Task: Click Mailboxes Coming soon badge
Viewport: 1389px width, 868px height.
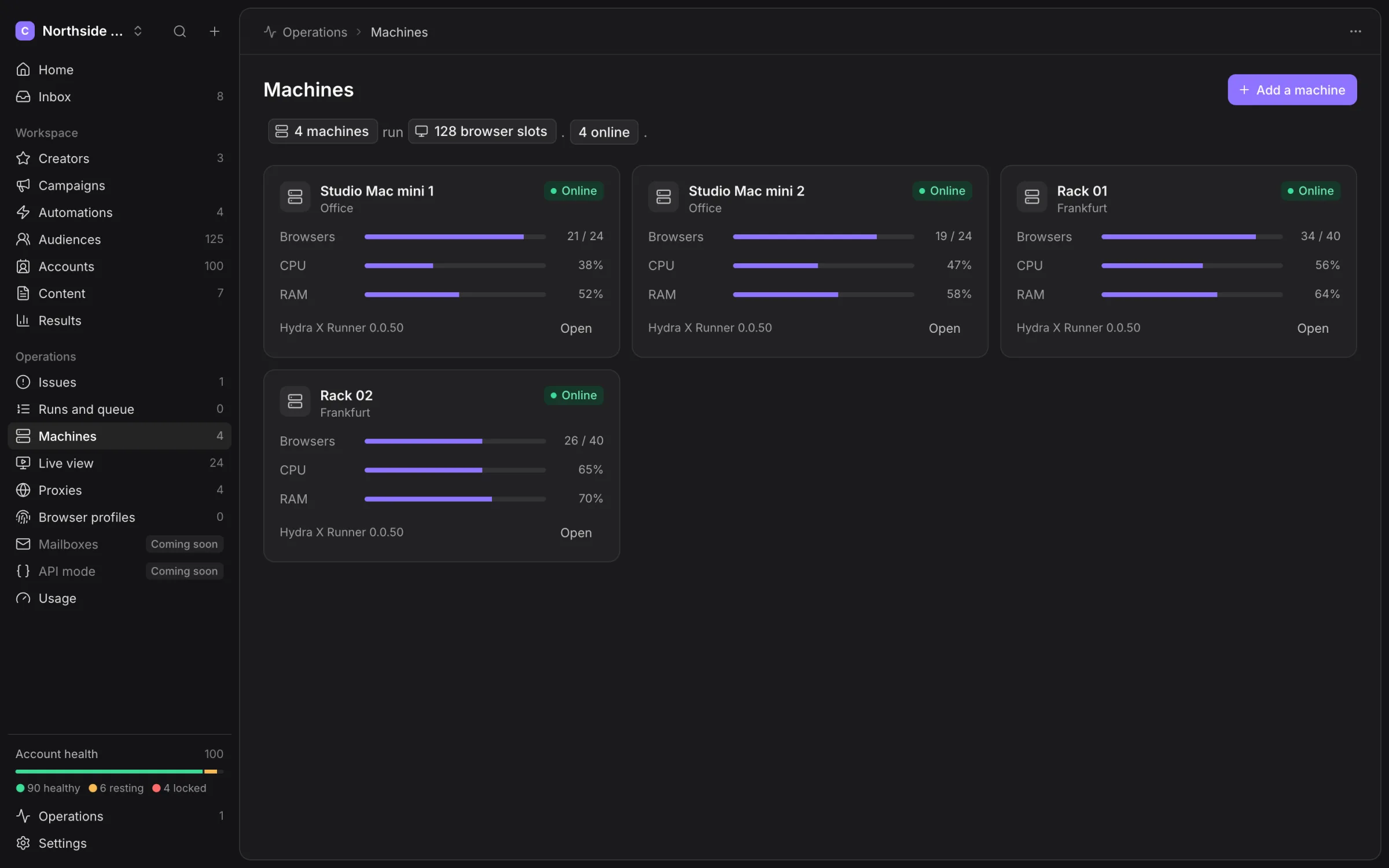Action: (184, 544)
